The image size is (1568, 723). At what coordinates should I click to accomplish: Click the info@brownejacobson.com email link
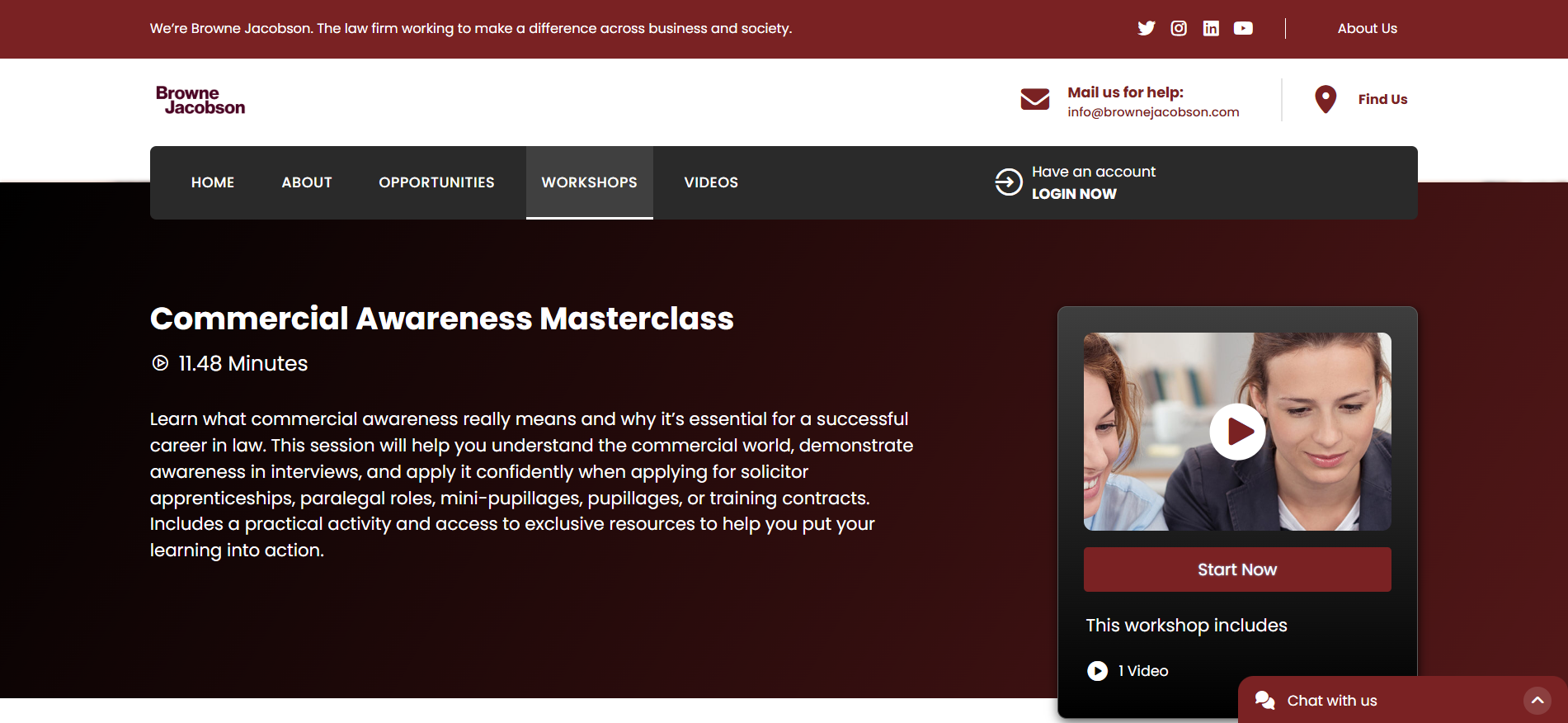[x=1153, y=112]
